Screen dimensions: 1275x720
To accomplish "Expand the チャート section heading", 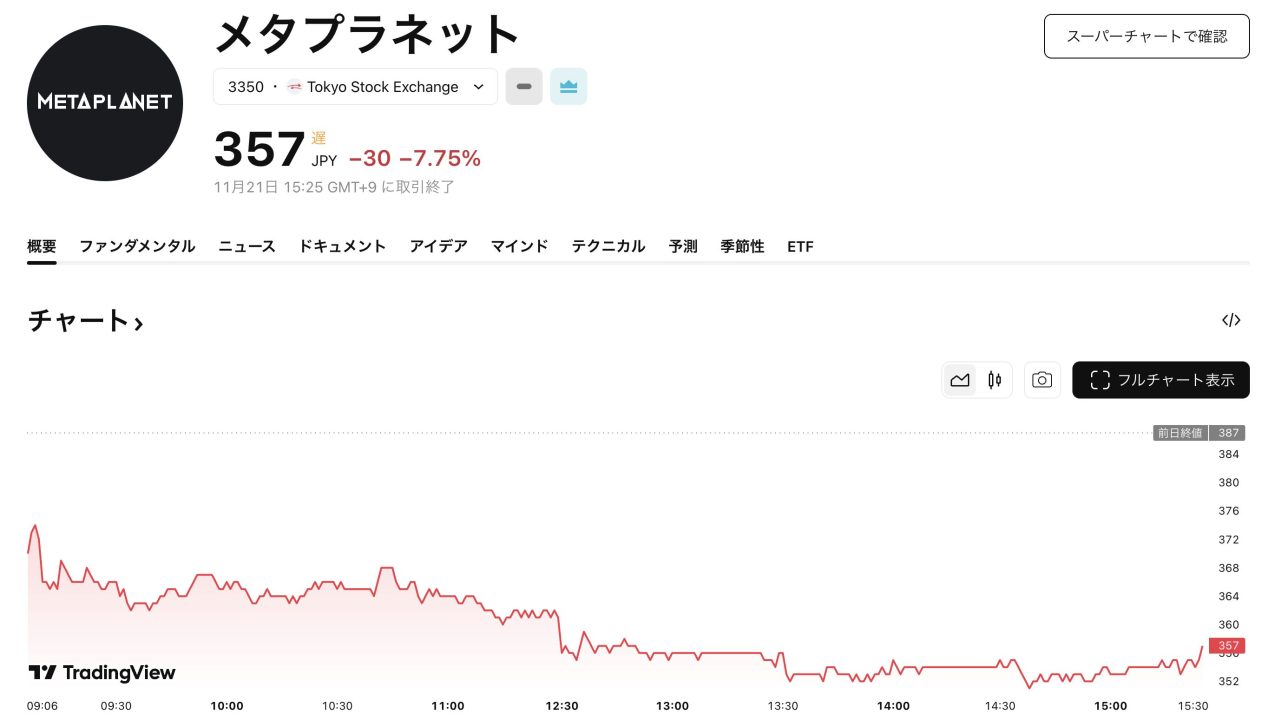I will click(86, 321).
